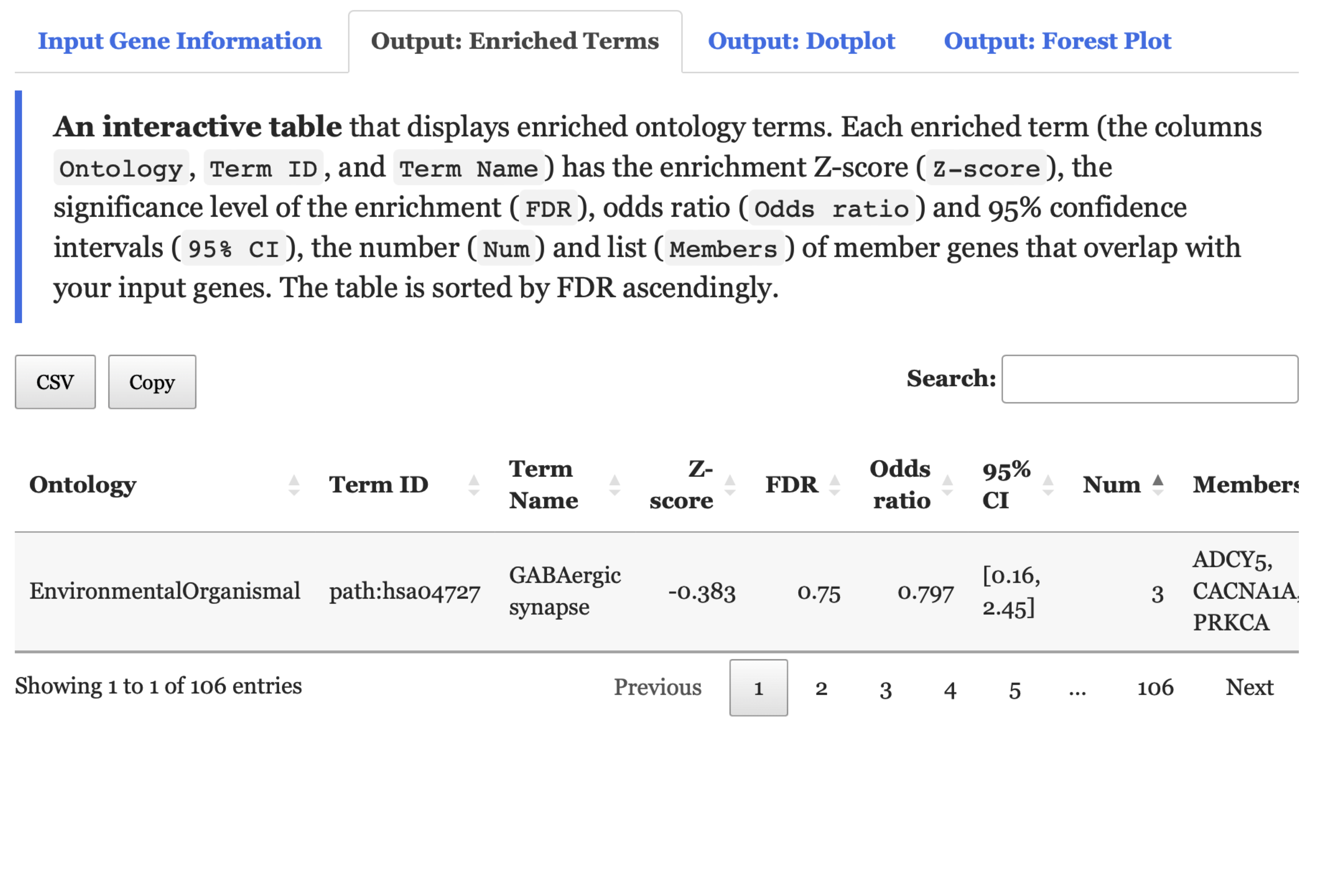Sort by Odds ratio column arrows
1318x896 pixels.
pyautogui.click(x=947, y=485)
